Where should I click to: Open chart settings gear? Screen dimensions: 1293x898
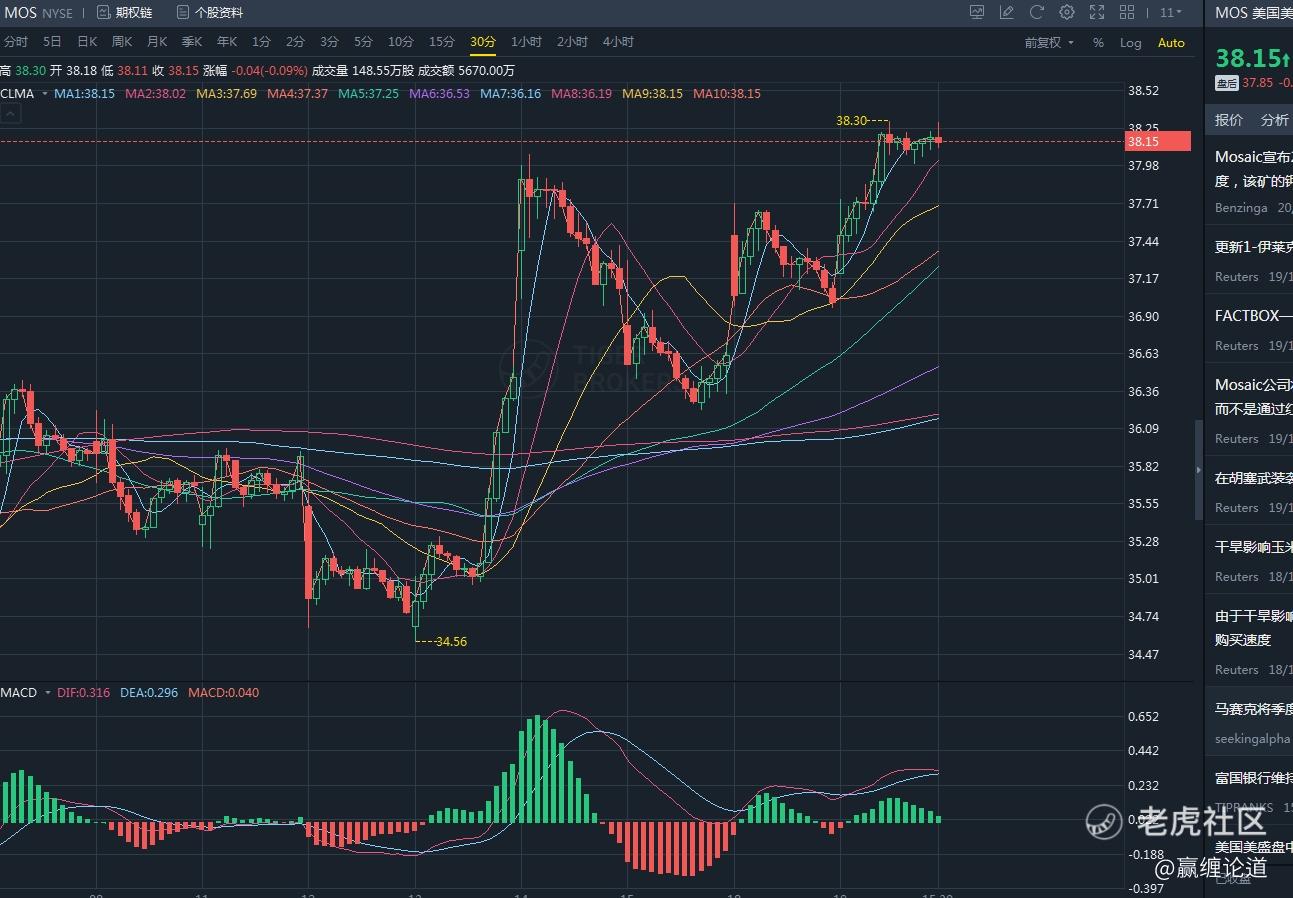1067,13
